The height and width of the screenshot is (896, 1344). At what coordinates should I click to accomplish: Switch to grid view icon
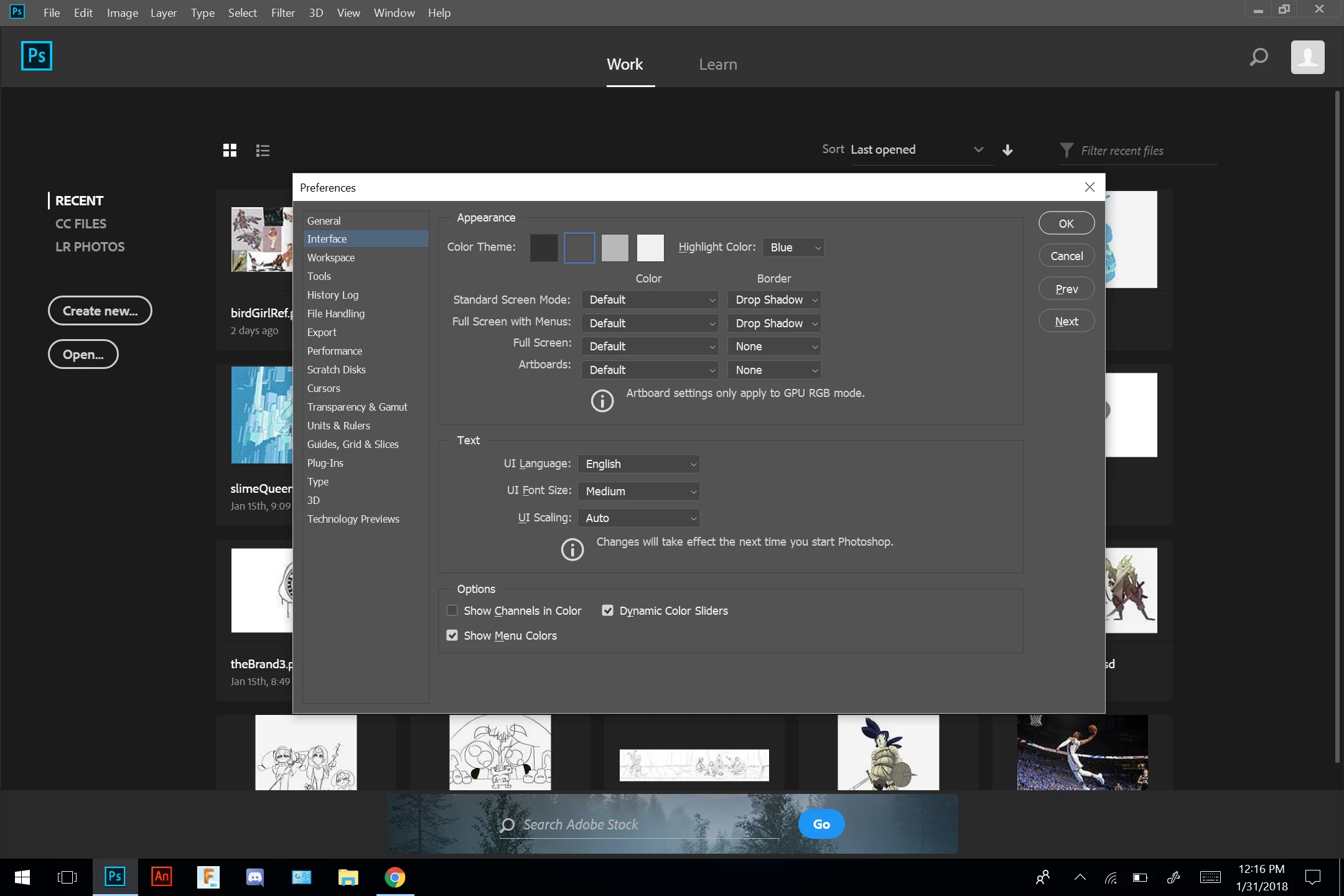tap(230, 150)
